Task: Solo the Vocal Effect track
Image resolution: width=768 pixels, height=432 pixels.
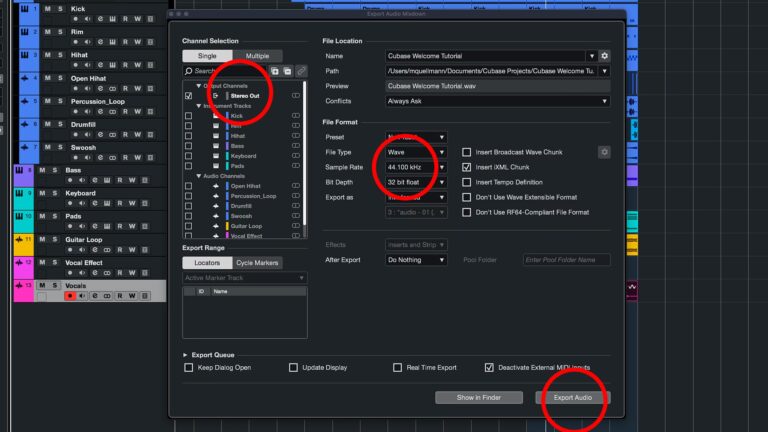Action: pyautogui.click(x=55, y=263)
